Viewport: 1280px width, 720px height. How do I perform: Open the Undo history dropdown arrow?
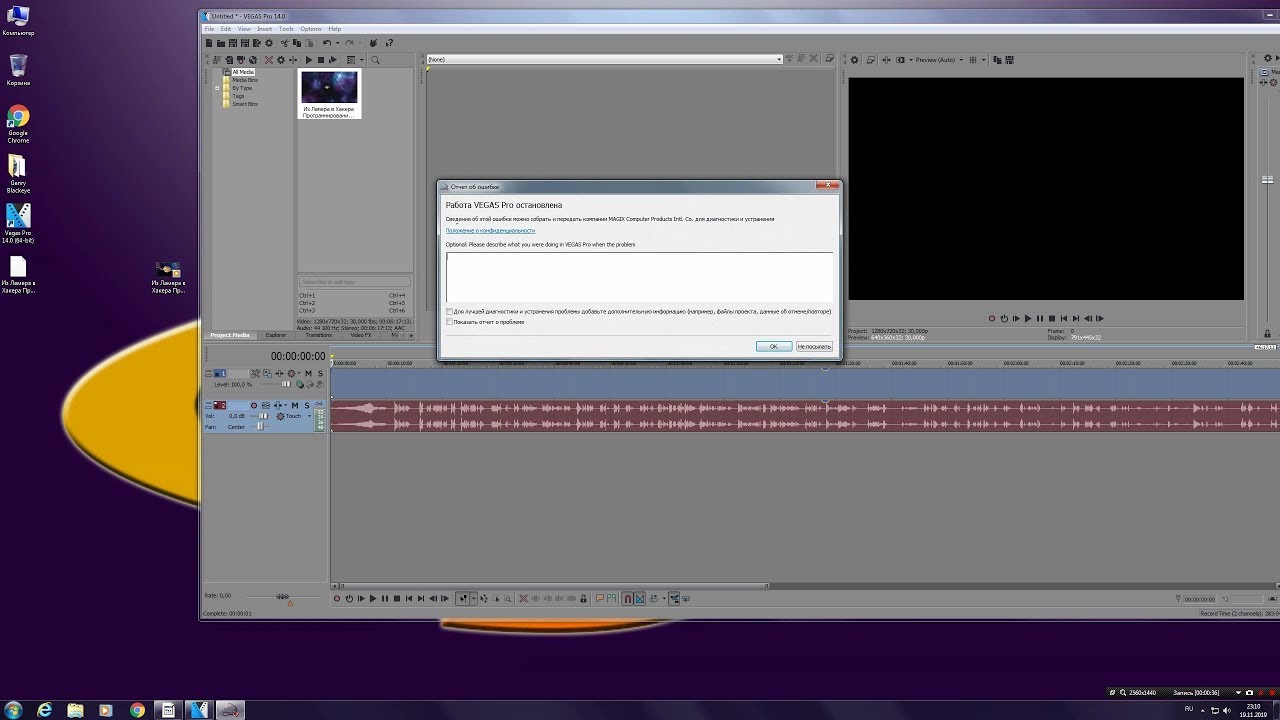click(338, 43)
